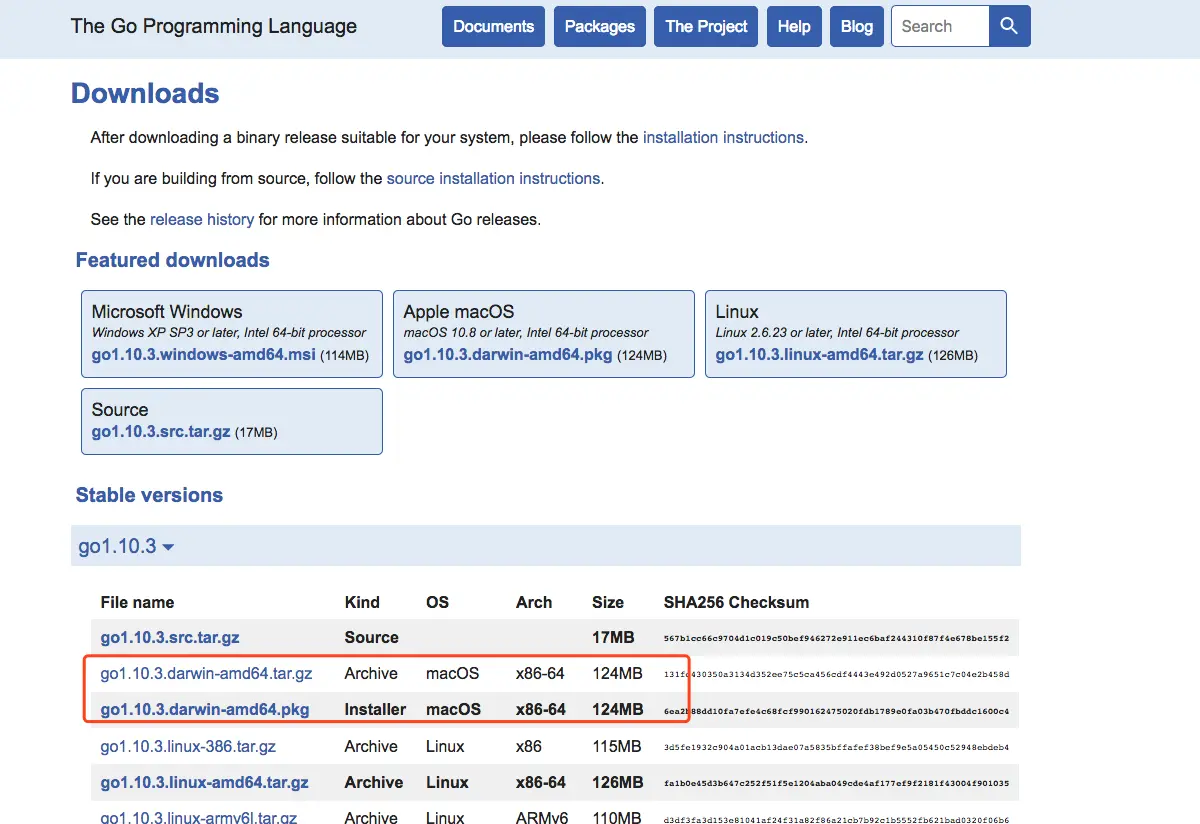Viewport: 1200px width, 824px height.
Task: Click the Size column header
Action: 608,602
